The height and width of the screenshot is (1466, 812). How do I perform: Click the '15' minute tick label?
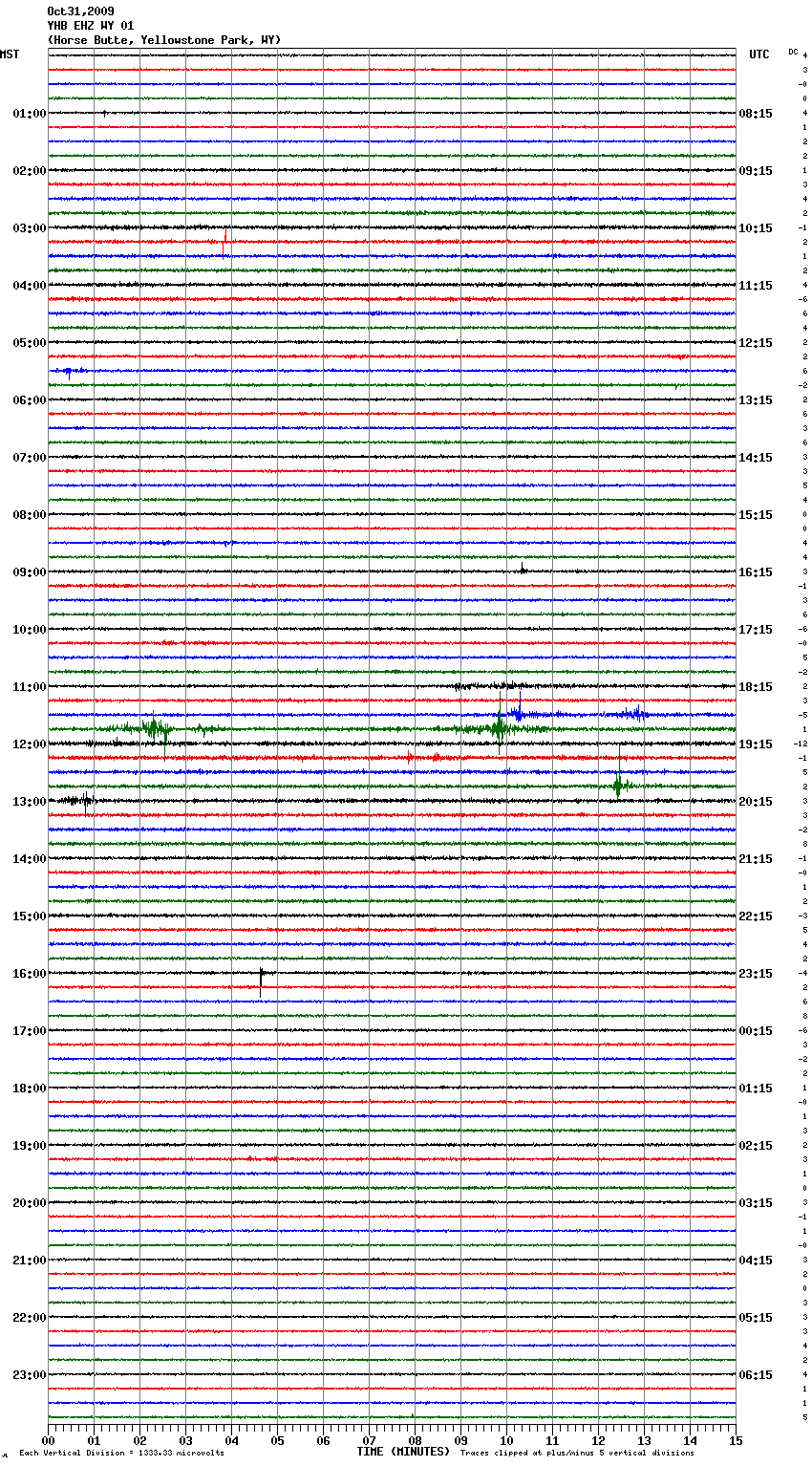click(736, 1440)
